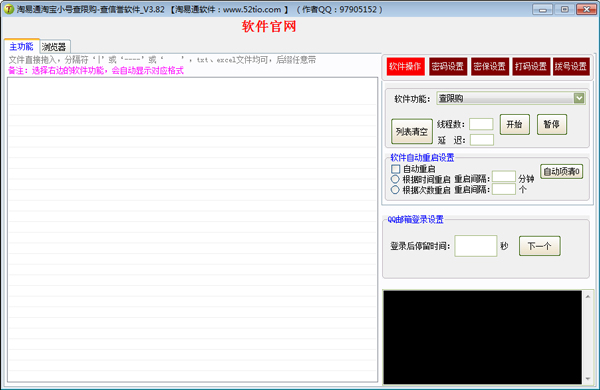600x390 pixels.
Task: Click the 登录后停留时间 input field
Action: pyautogui.click(x=476, y=246)
